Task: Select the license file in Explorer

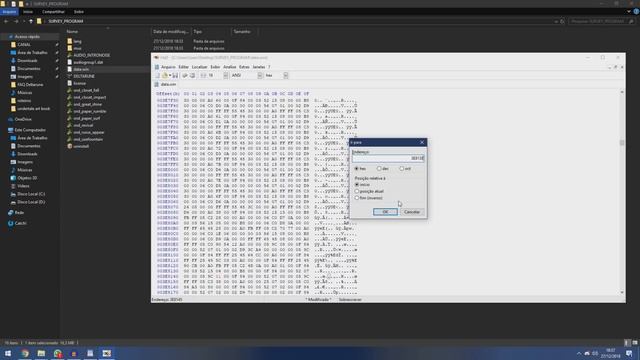Action: click(79, 83)
